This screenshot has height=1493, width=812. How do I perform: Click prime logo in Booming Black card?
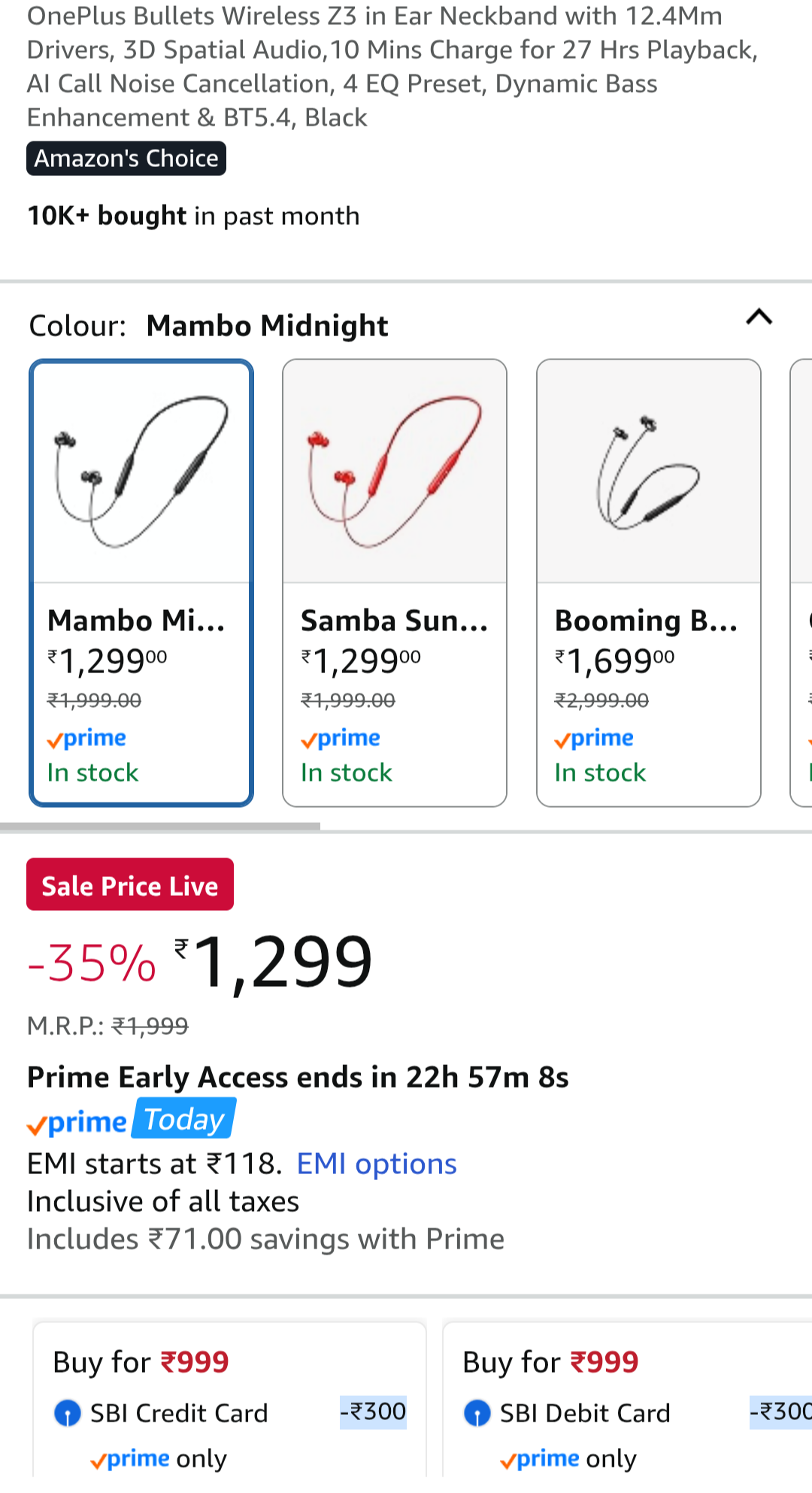coord(594,739)
